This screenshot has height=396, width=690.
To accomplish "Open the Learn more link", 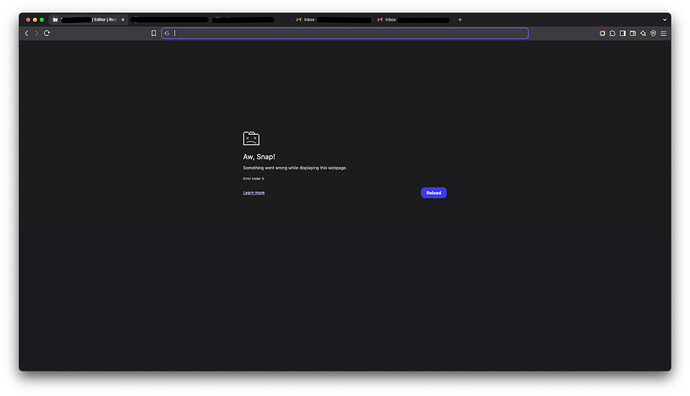I will point(254,193).
